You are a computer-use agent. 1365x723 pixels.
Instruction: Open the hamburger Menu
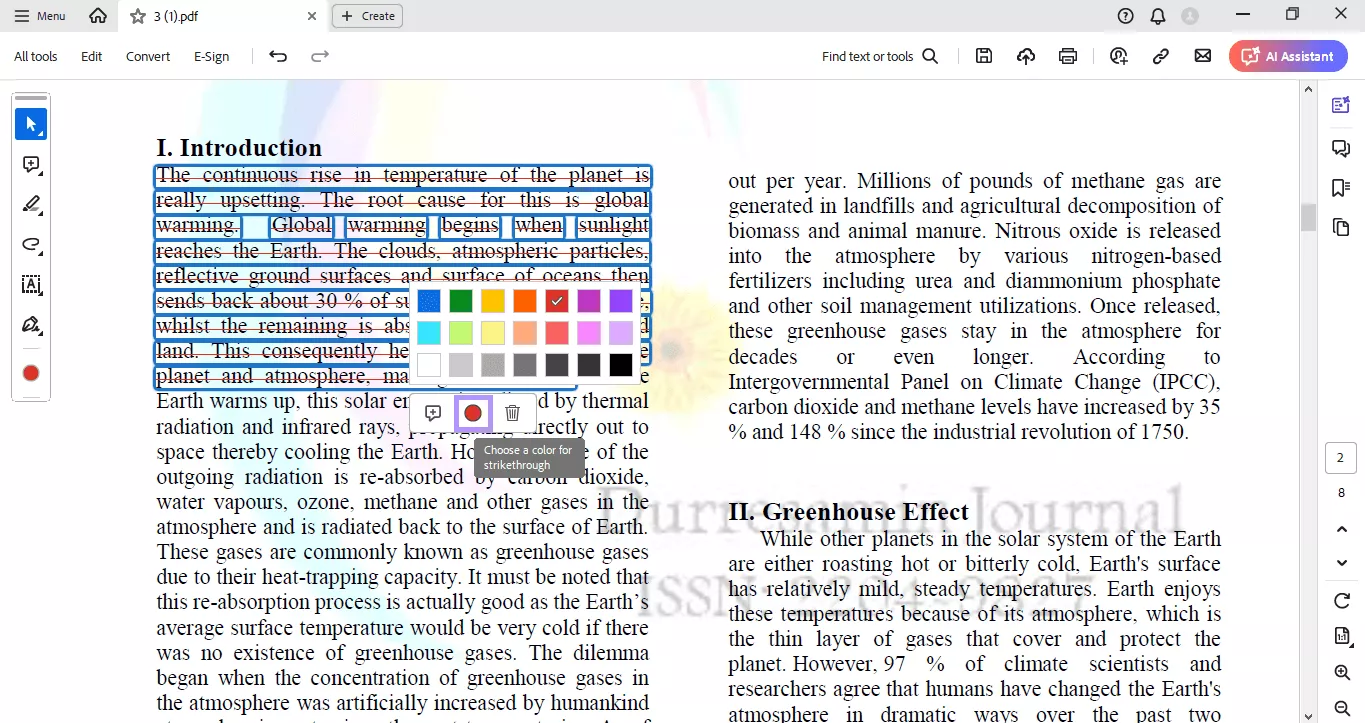38,15
